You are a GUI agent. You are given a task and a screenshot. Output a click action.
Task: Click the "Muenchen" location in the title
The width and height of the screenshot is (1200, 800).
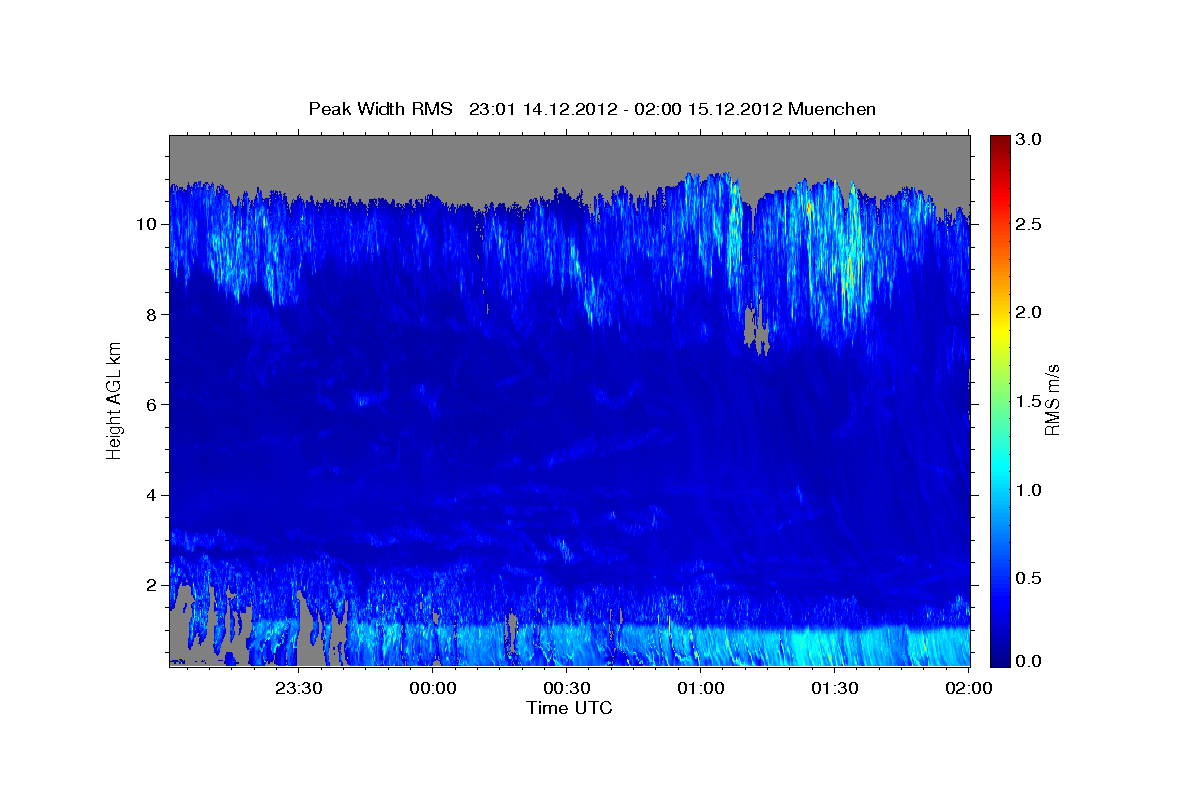832,108
